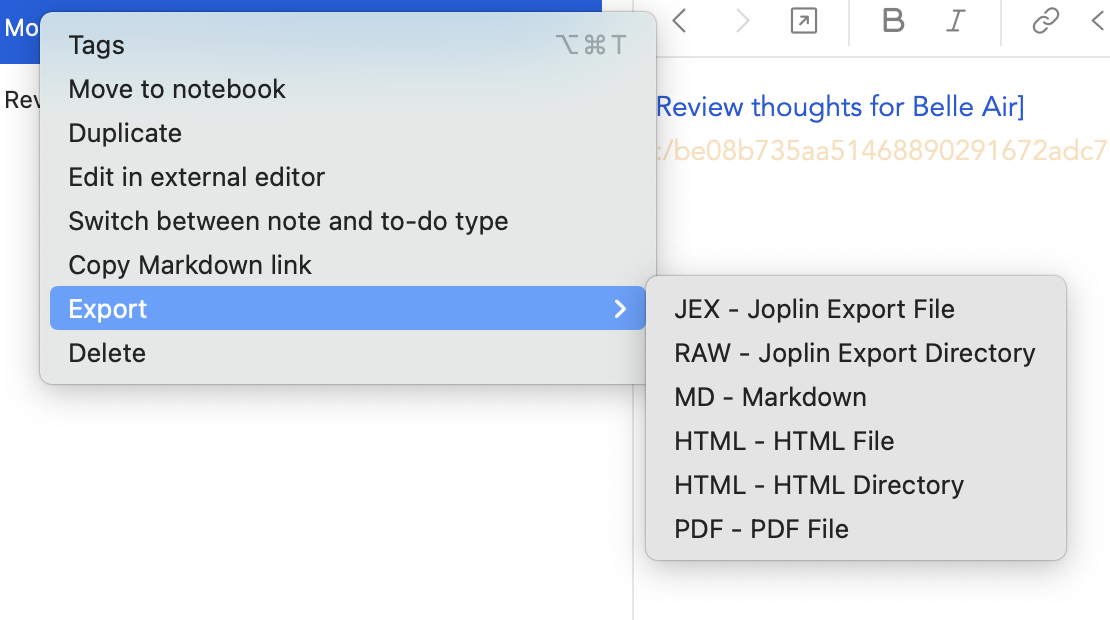Export as JEX Joplin Export File

[x=814, y=309]
